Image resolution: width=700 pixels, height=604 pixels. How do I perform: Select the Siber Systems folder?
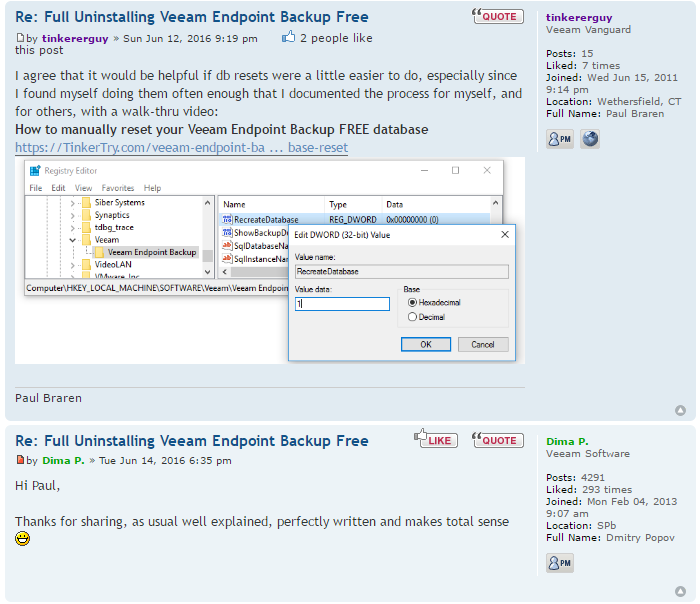click(x=120, y=203)
